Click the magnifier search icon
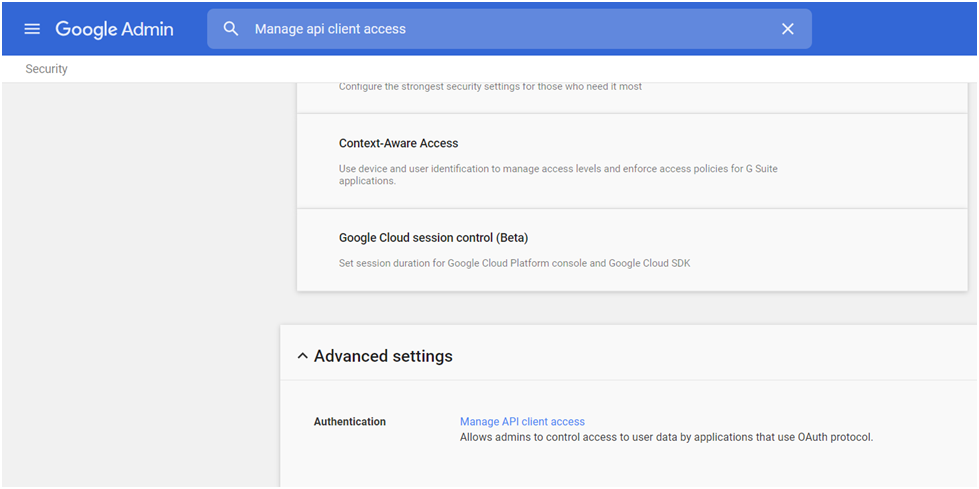The height and width of the screenshot is (489, 979). (231, 29)
